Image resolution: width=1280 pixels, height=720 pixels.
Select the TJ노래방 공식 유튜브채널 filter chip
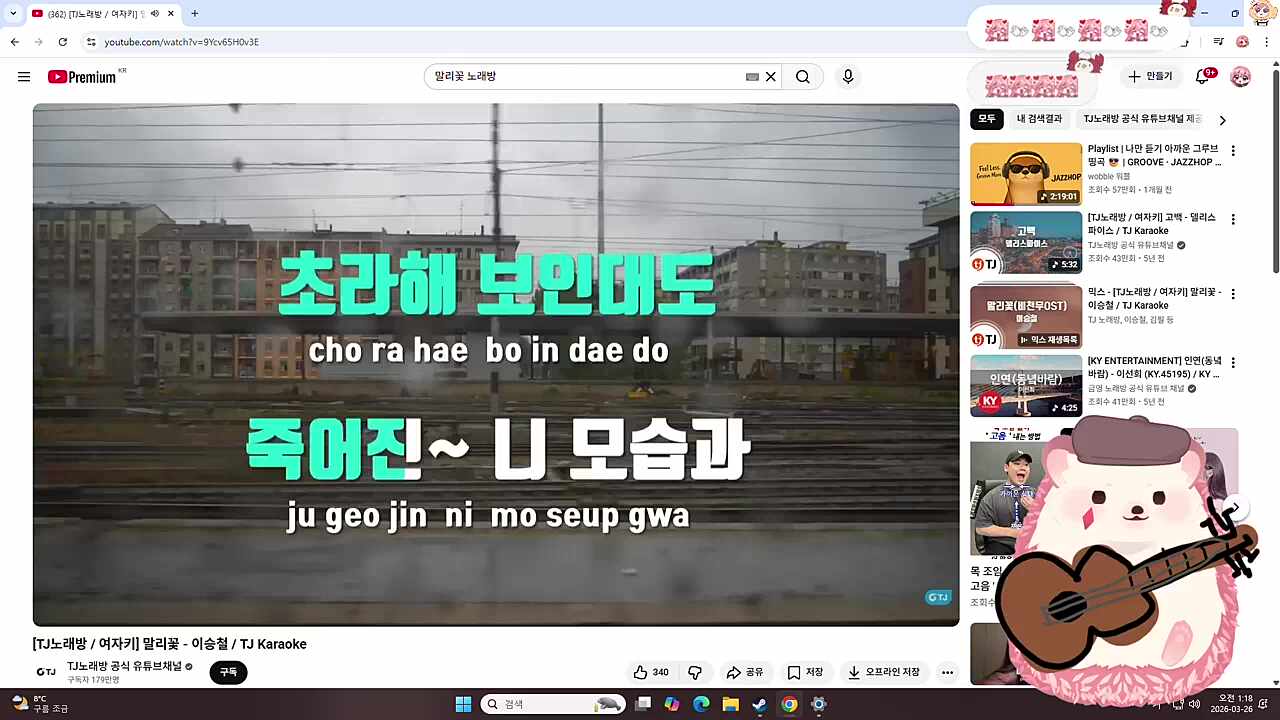(1142, 119)
